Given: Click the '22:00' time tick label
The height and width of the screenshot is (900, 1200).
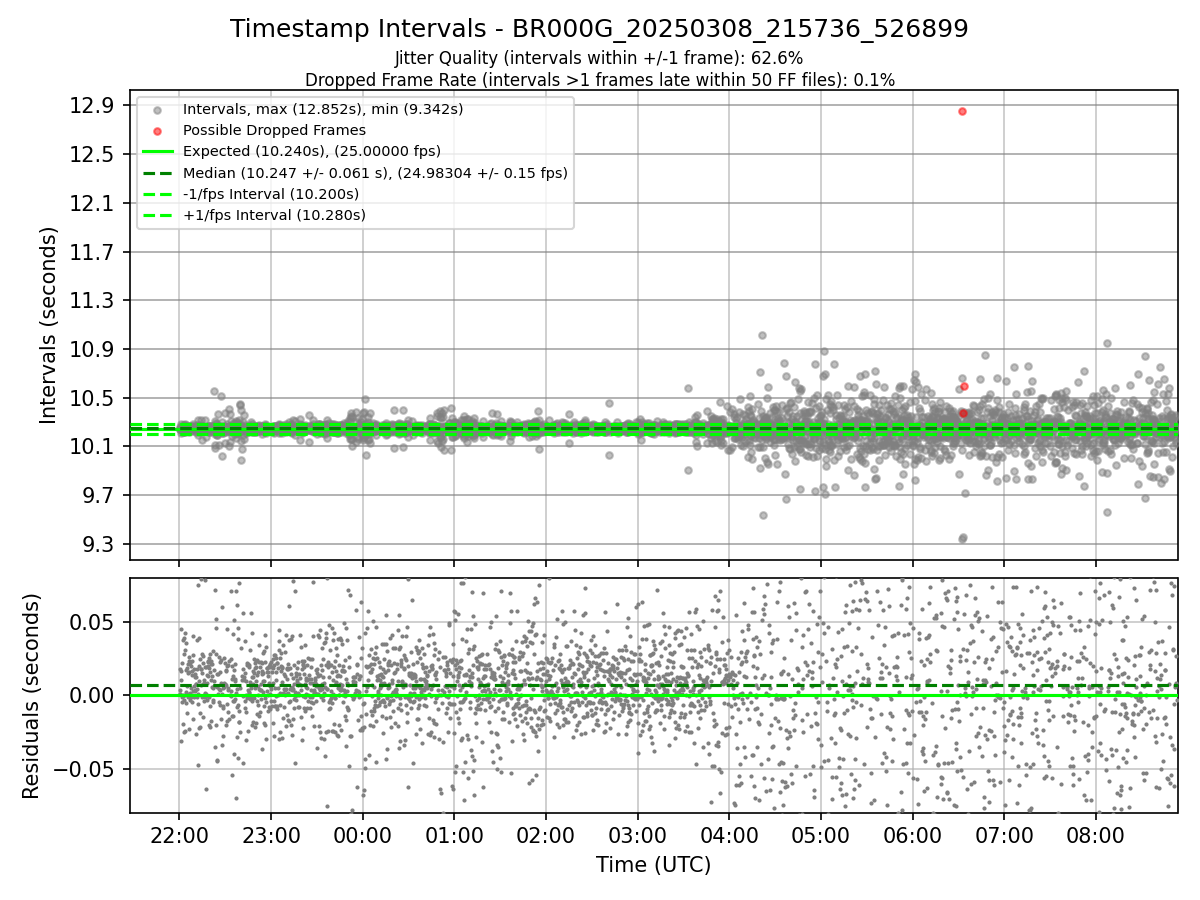Looking at the screenshot, I should tap(179, 834).
